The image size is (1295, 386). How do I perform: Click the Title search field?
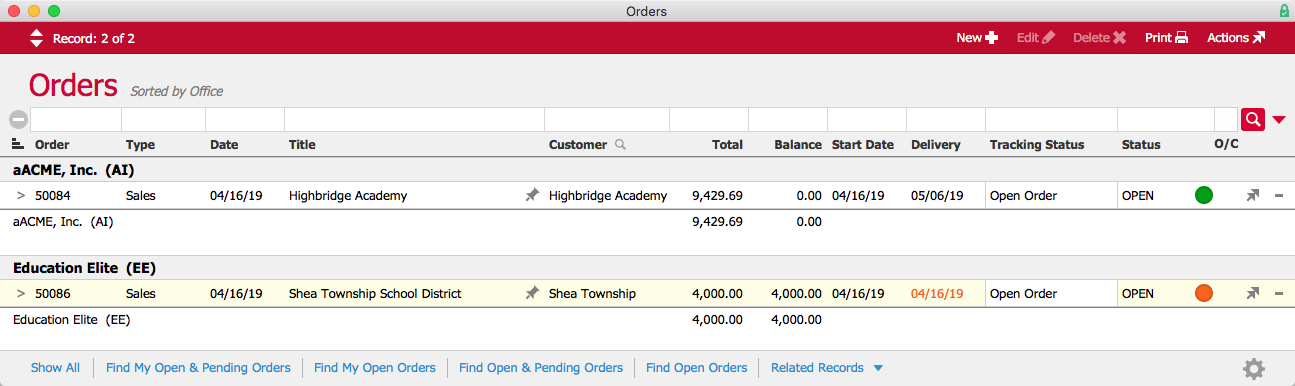pyautogui.click(x=414, y=120)
